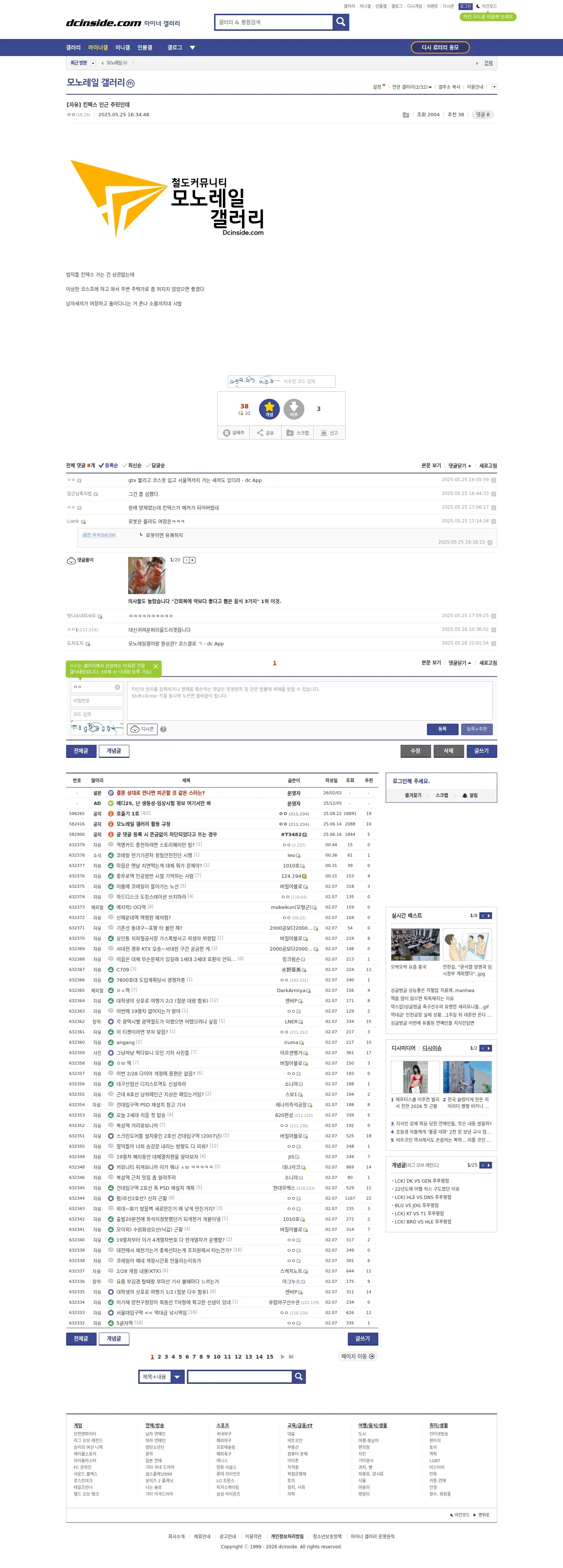This screenshot has width=563, height=1568.
Task: Click the 로그인 link at the top
Action: click(x=466, y=6)
